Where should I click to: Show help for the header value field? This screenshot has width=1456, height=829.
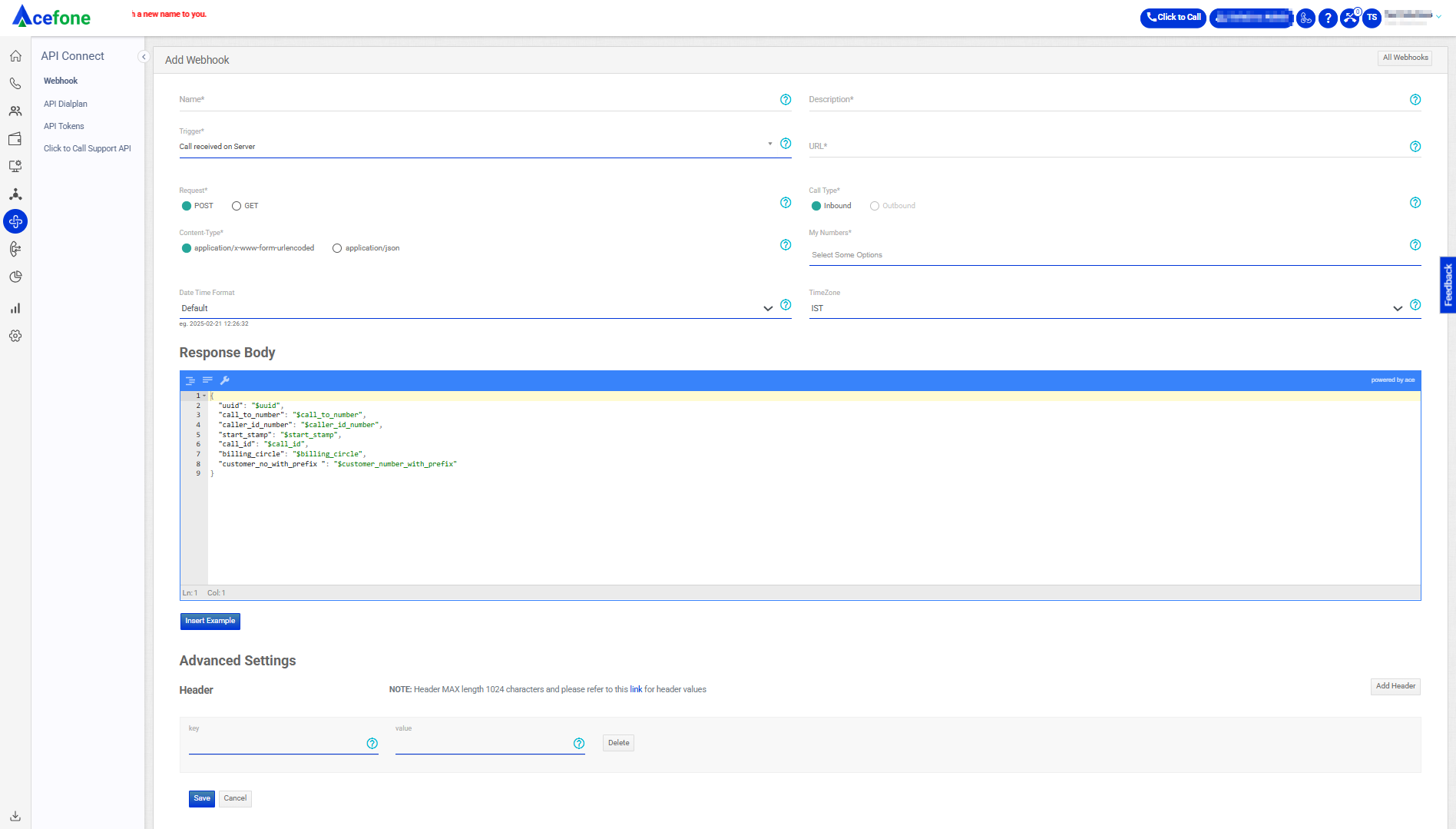tap(579, 744)
